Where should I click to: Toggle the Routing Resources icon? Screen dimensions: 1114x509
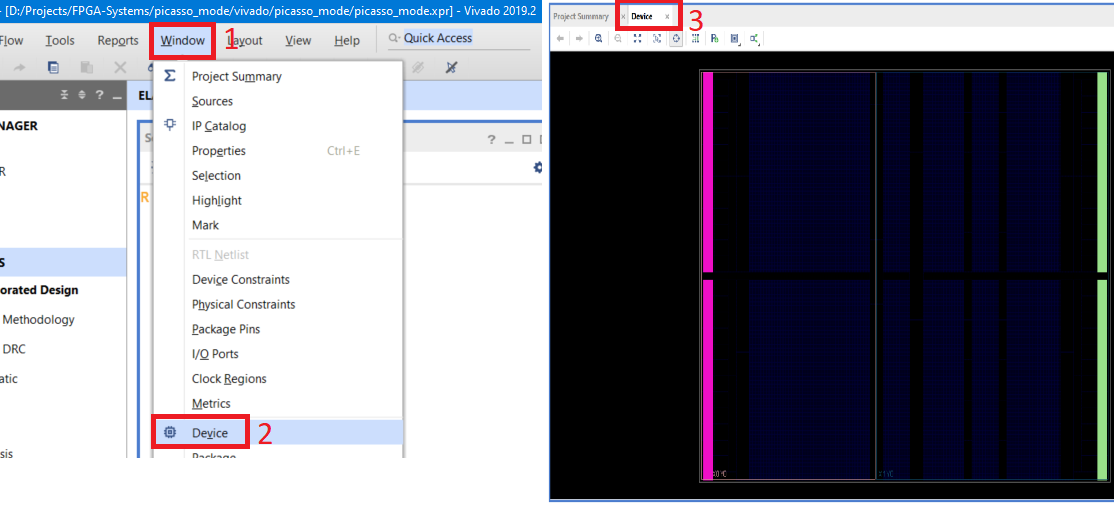click(x=695, y=38)
